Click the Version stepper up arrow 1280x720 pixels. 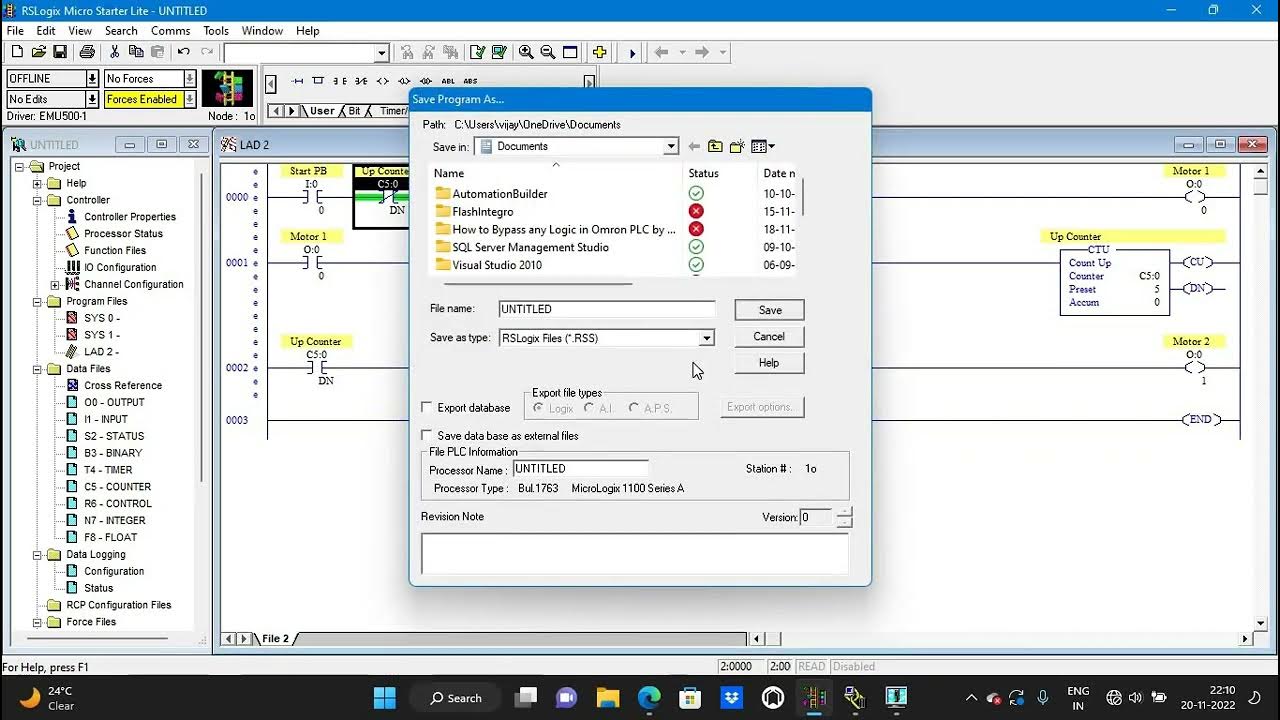[x=845, y=512]
